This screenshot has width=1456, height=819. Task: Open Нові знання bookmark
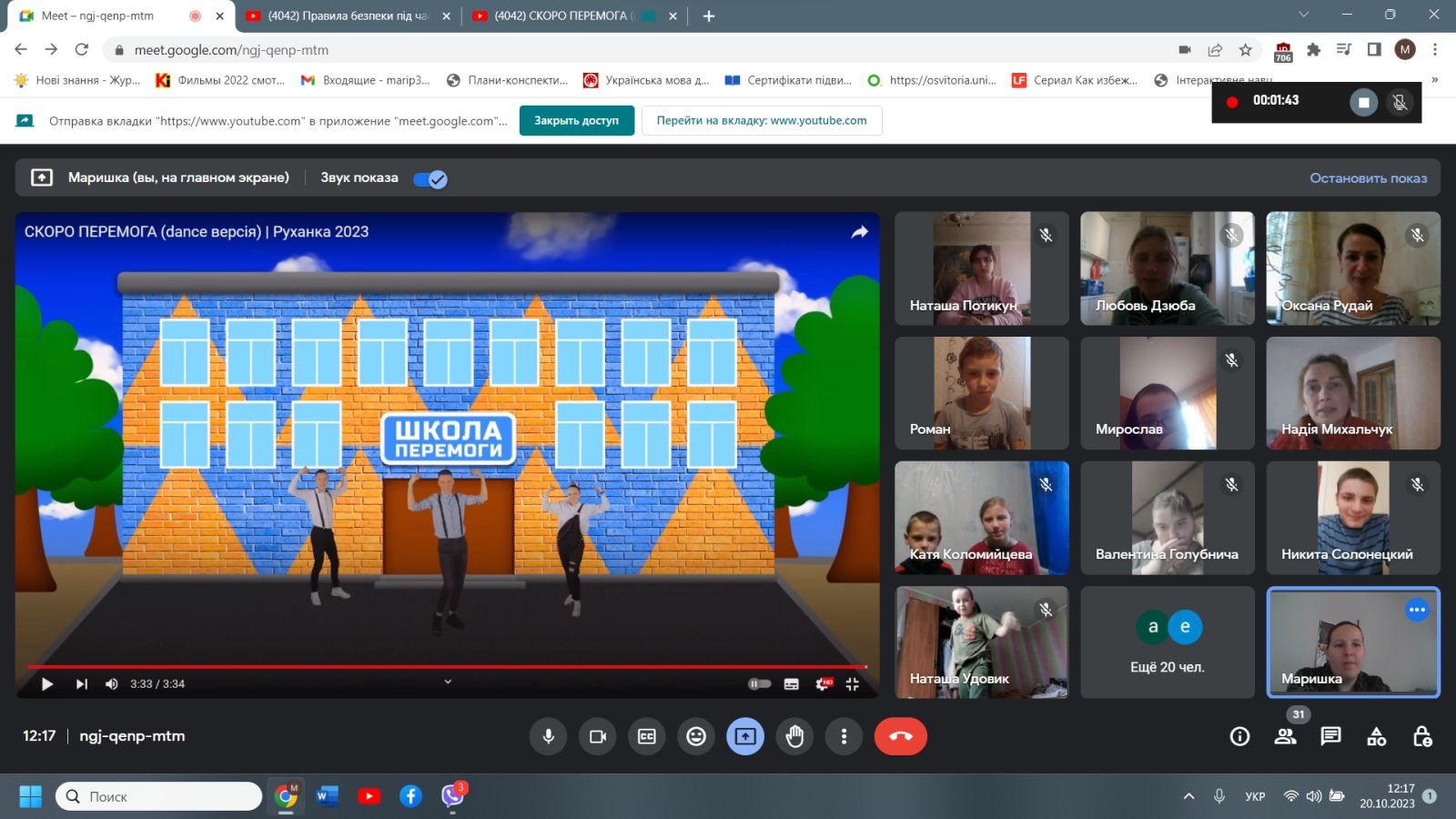point(77,80)
